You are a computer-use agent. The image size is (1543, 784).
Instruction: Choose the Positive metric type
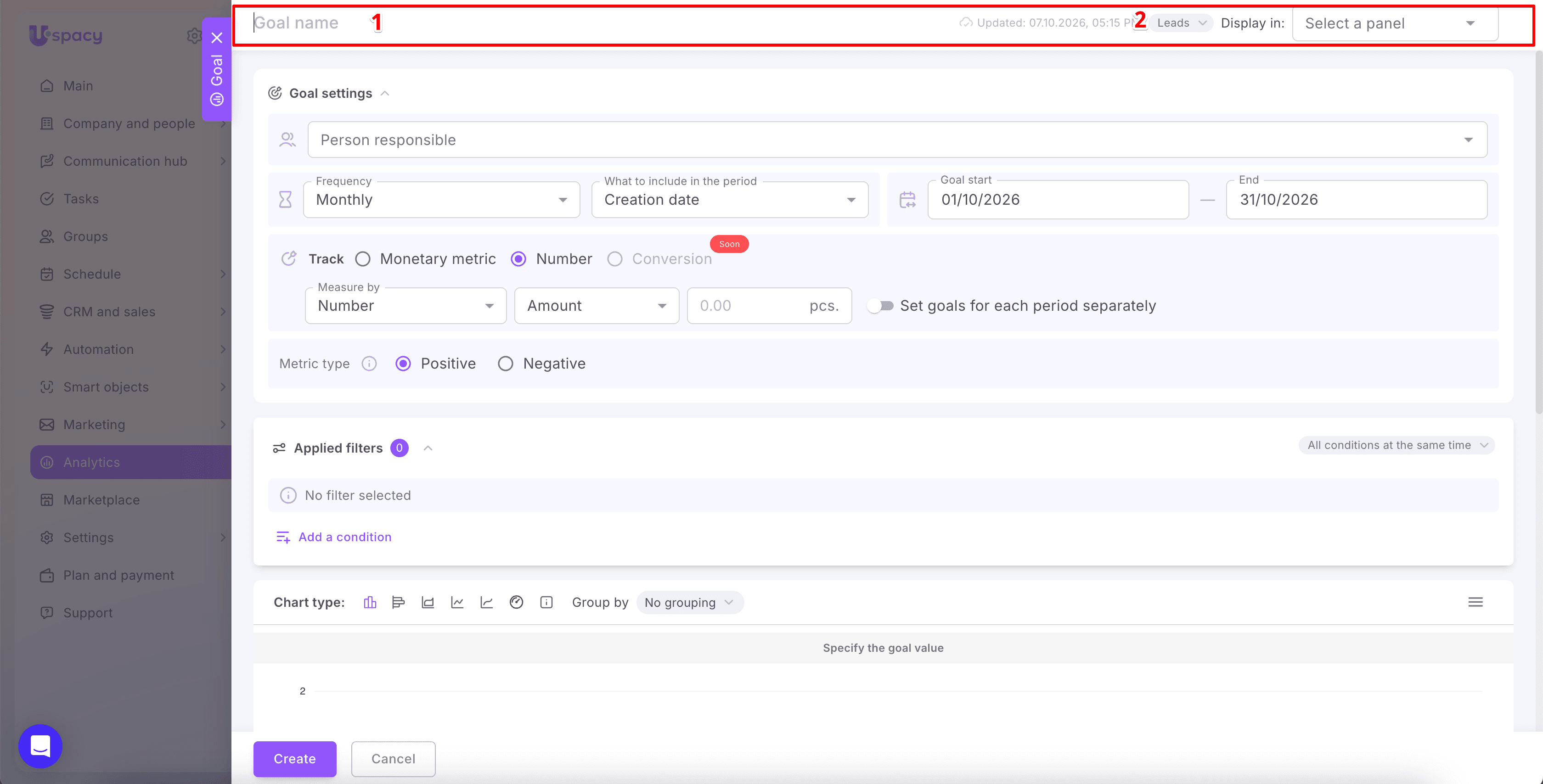[403, 364]
